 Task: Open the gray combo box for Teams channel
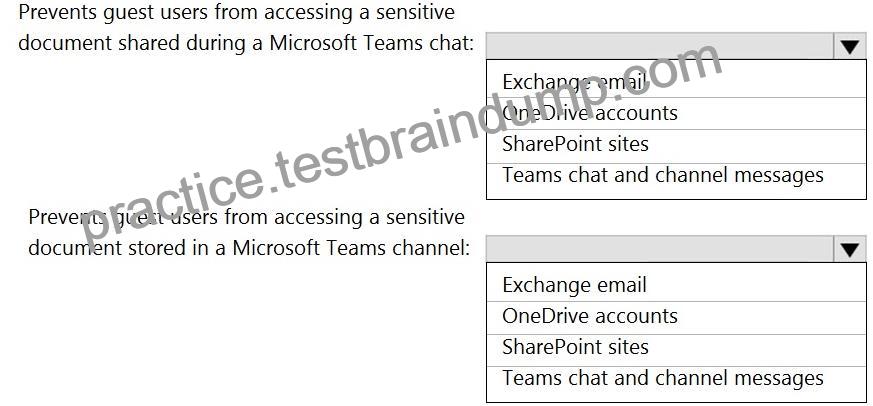660,249
